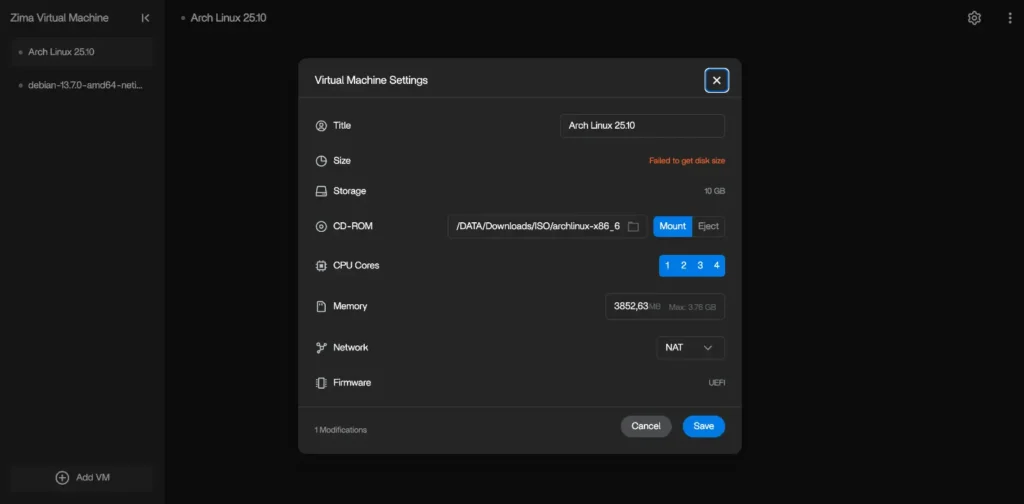Click the Memory value field 3852,63
Viewport: 1024px width, 504px height.
point(665,306)
